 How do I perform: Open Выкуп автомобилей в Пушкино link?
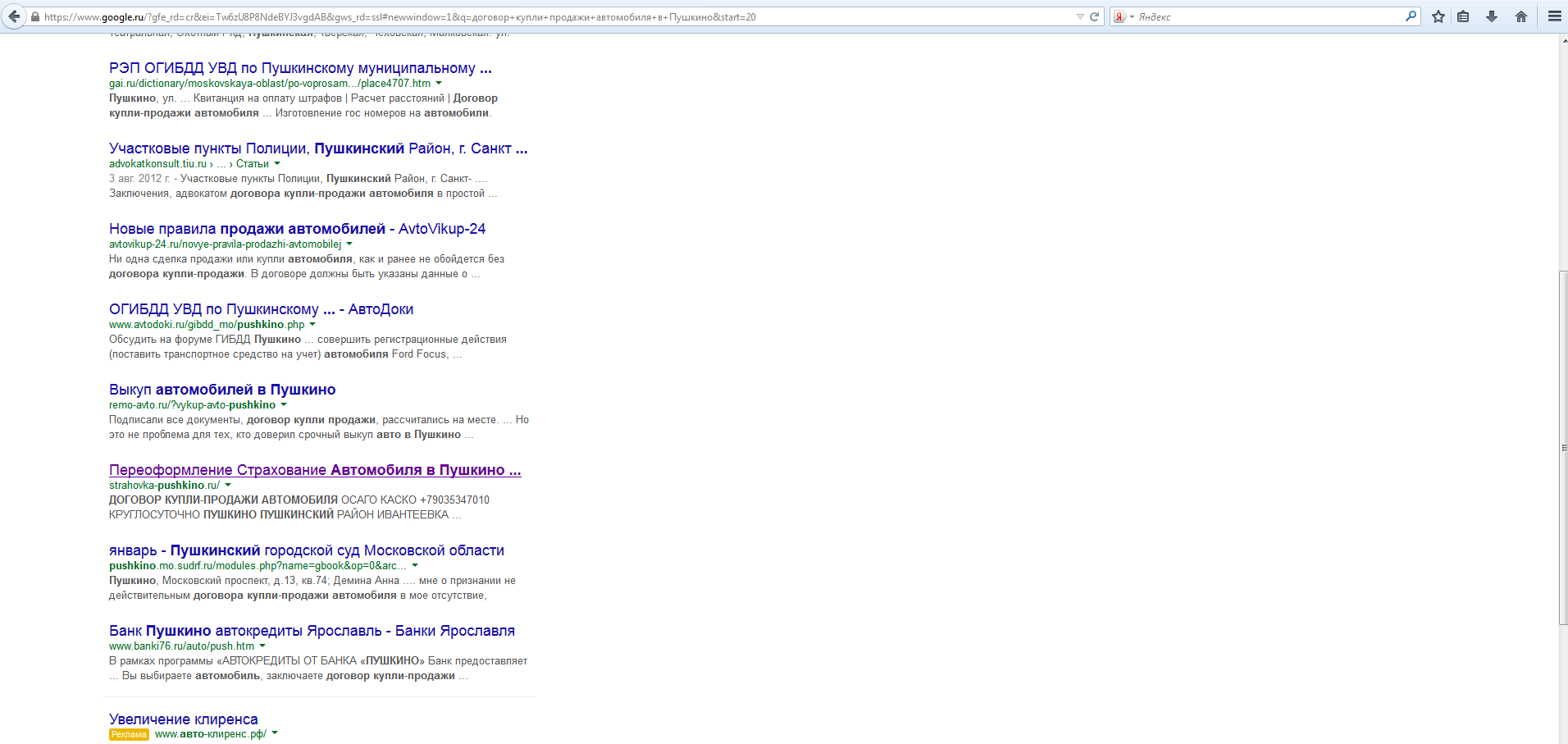(x=222, y=390)
